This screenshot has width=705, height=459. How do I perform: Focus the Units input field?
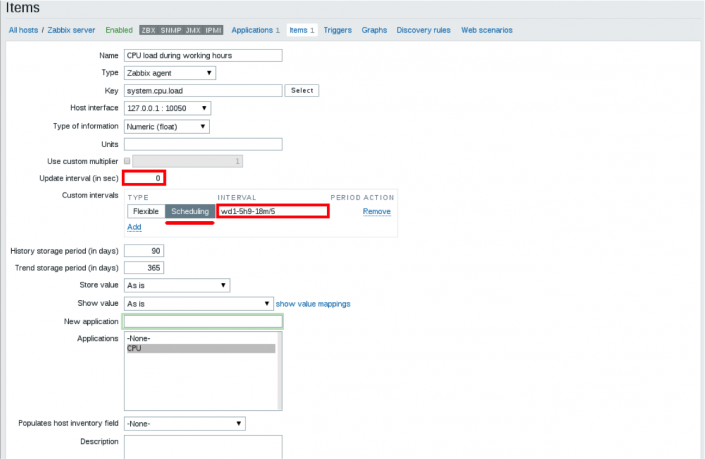pos(203,144)
